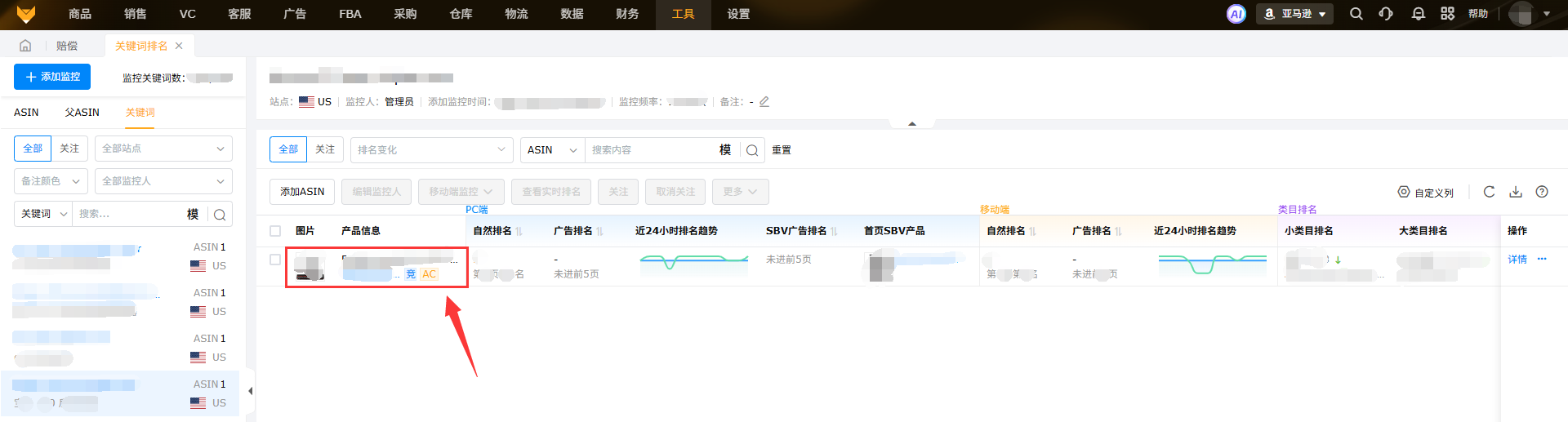Open row more-actions ellipsis menu
This screenshot has width=1568, height=422.
coord(1542,259)
